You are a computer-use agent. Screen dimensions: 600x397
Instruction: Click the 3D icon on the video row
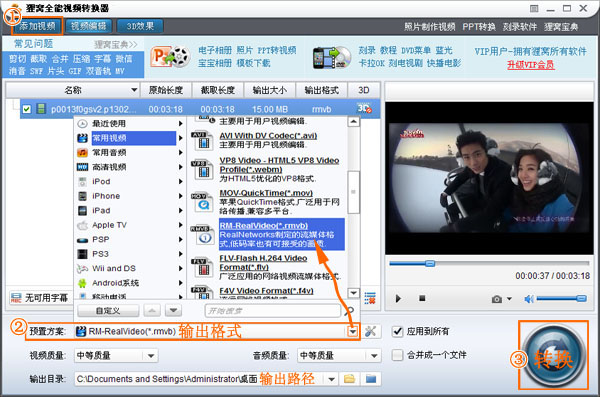pos(364,109)
